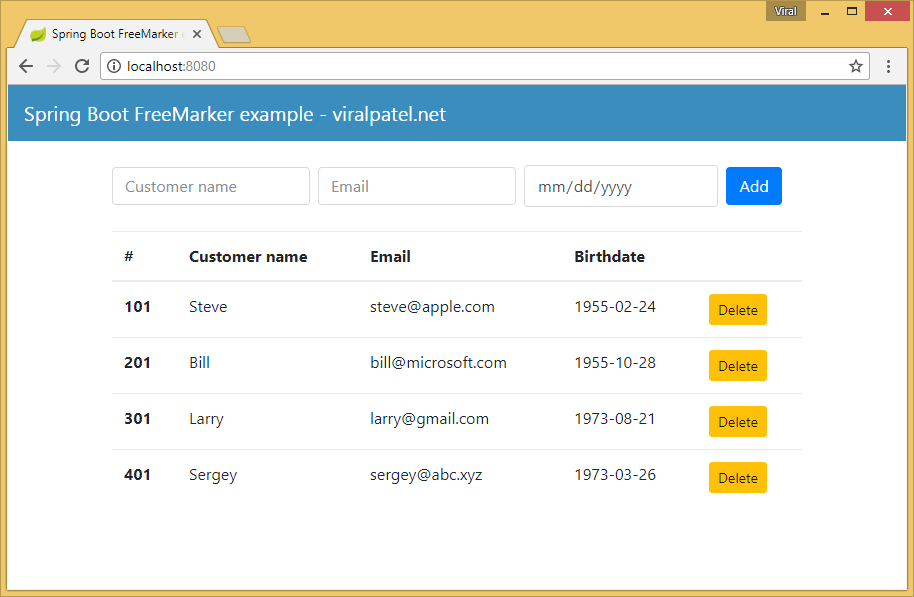Click the browser forward arrow
The width and height of the screenshot is (914, 597).
pos(54,66)
